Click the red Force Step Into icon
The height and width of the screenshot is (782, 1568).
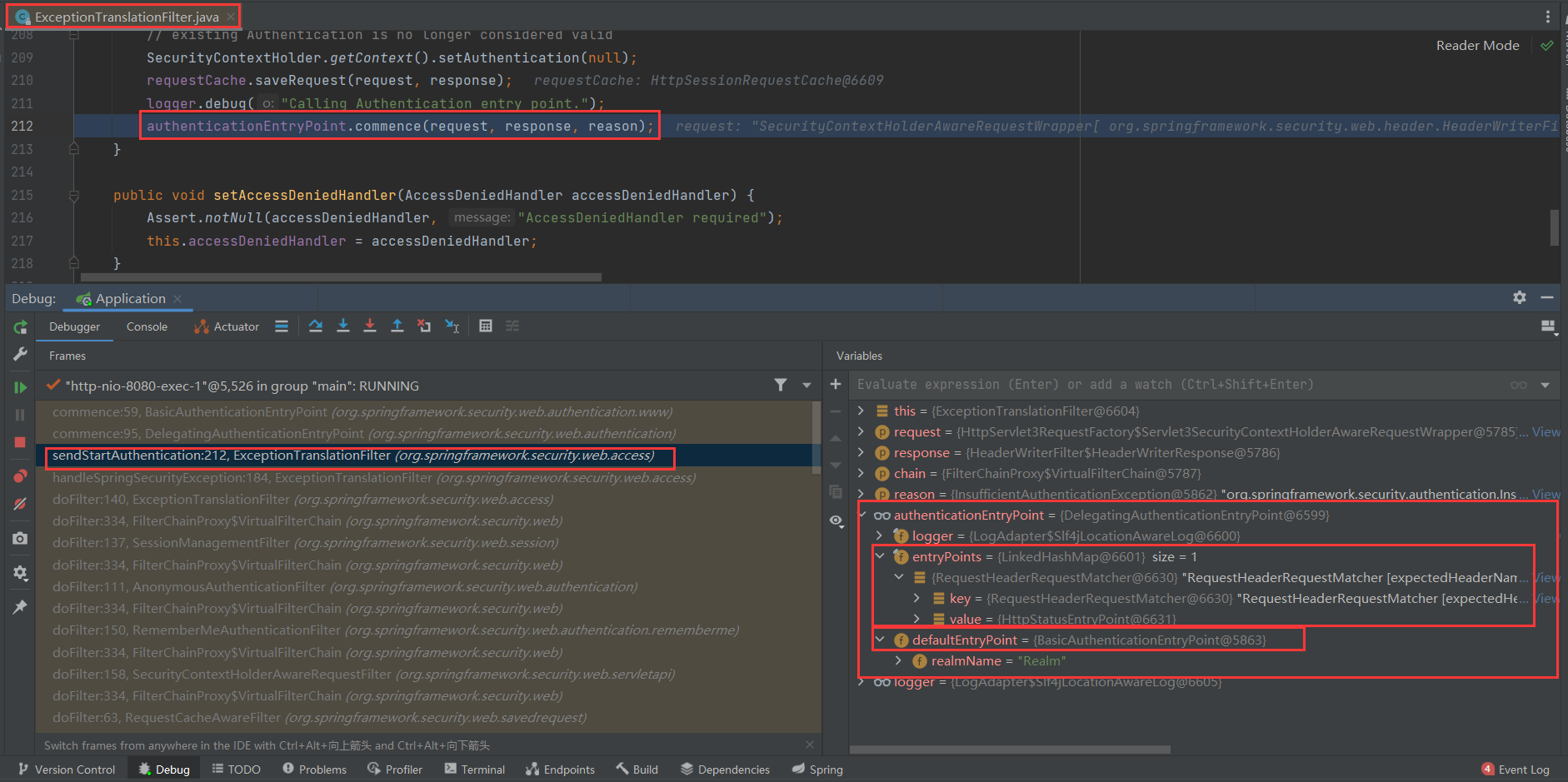(370, 326)
